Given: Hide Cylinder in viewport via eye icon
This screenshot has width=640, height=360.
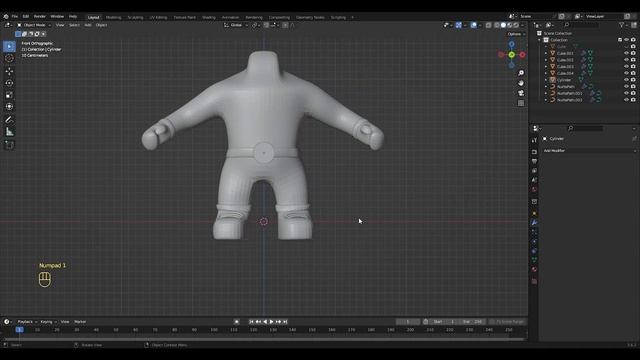Looking at the screenshot, I should (x=626, y=80).
